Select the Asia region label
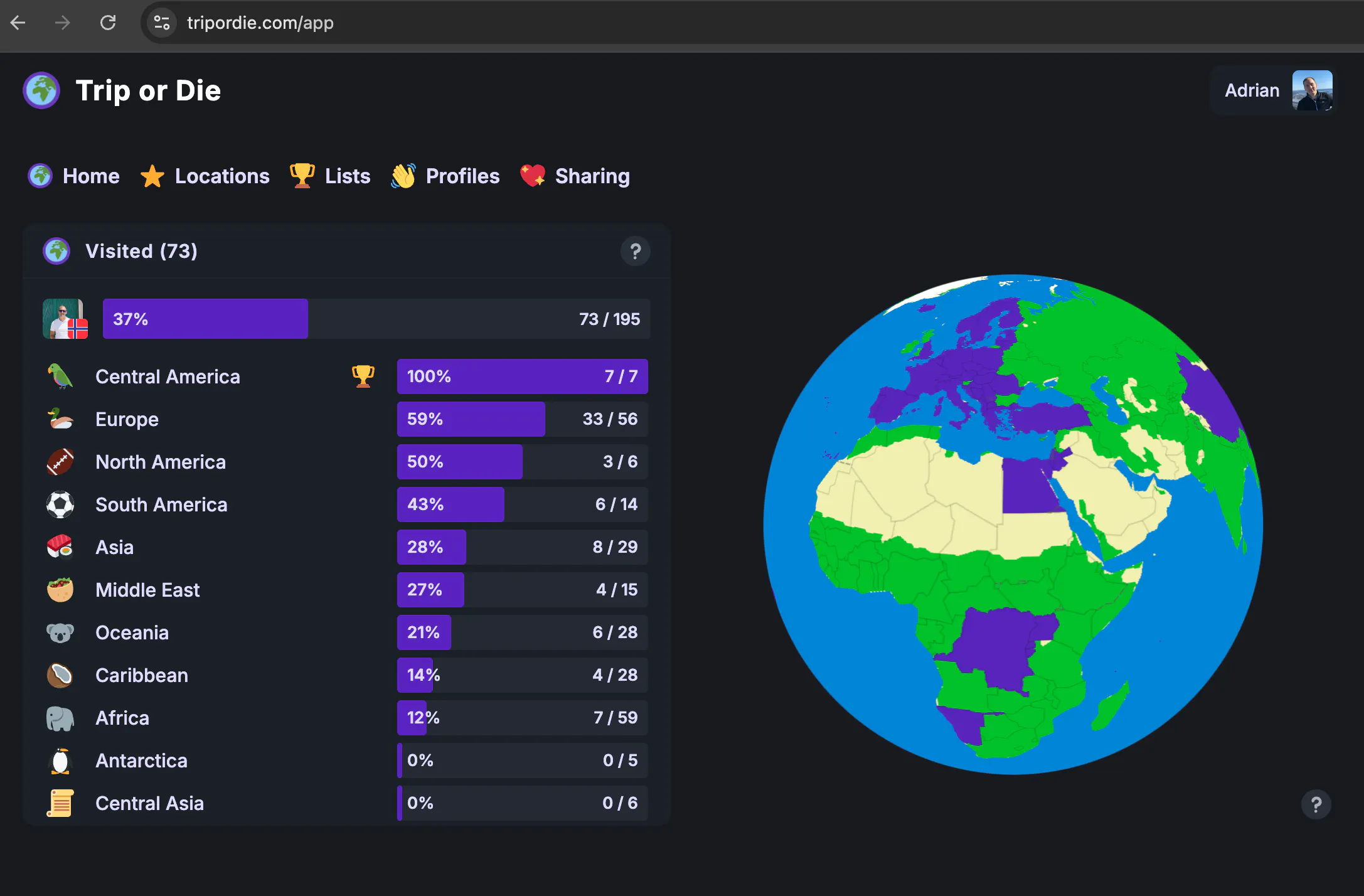Screen dimensions: 1364x896 [x=114, y=547]
